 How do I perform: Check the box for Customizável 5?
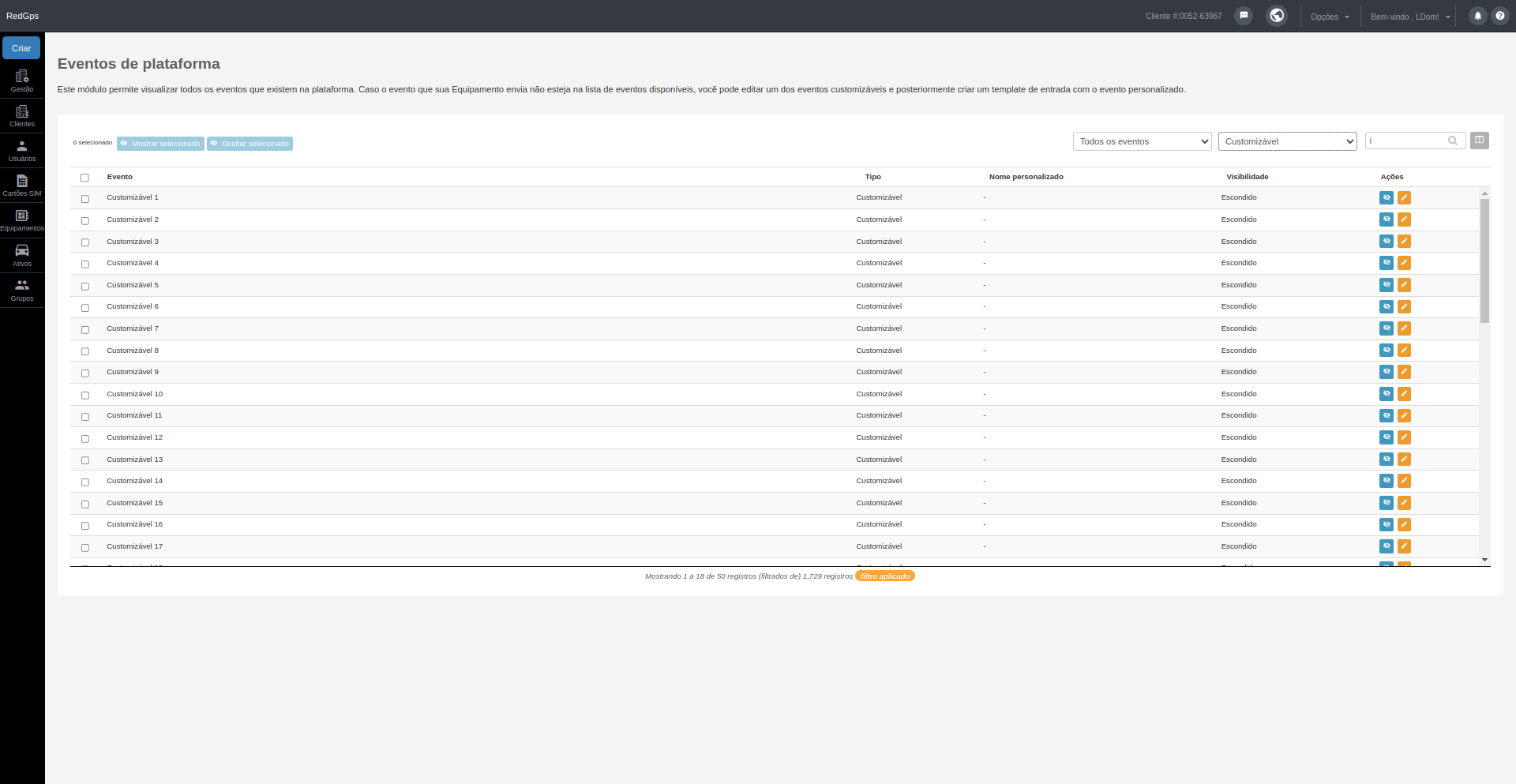(x=85, y=286)
